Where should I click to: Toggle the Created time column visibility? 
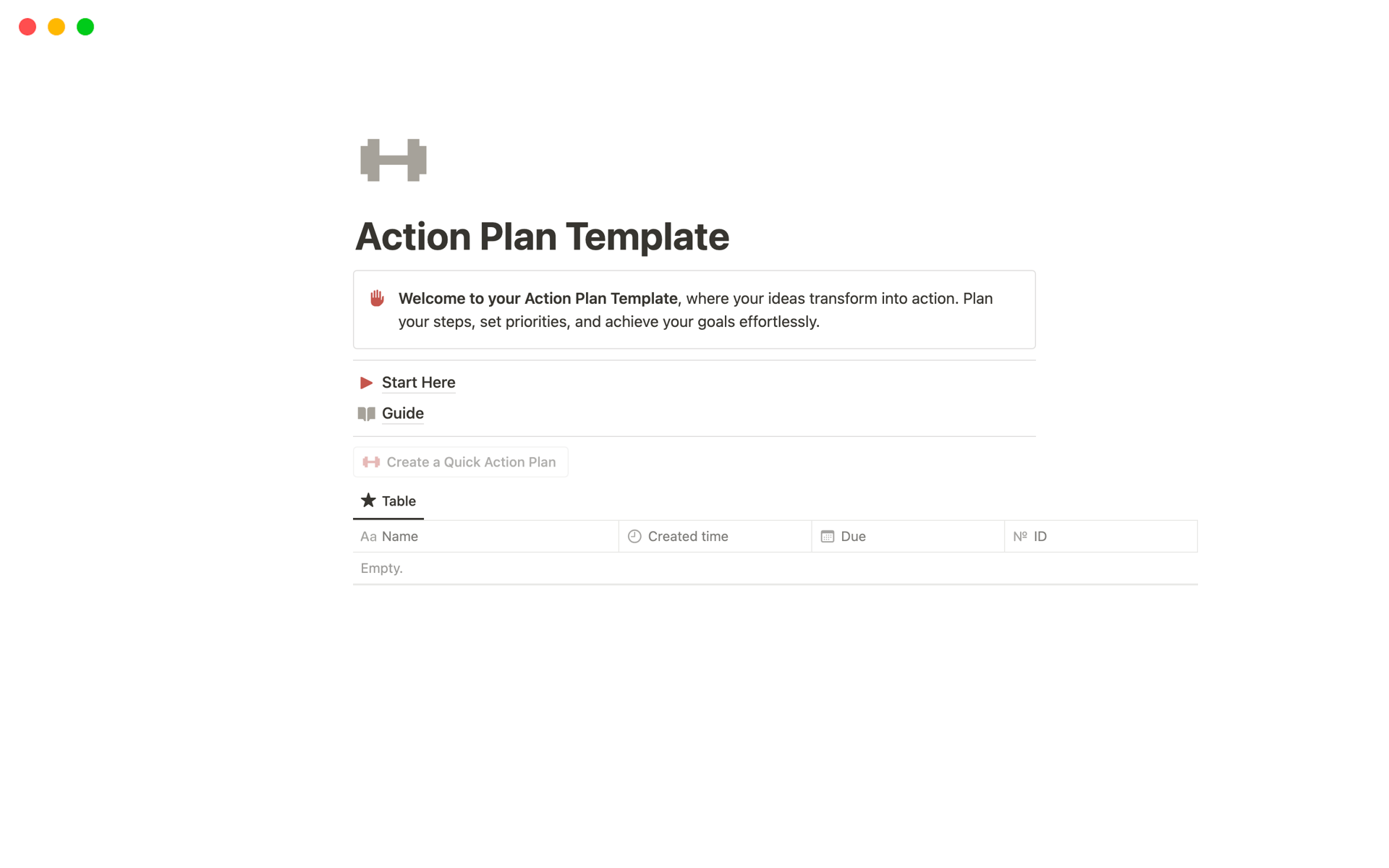[686, 535]
